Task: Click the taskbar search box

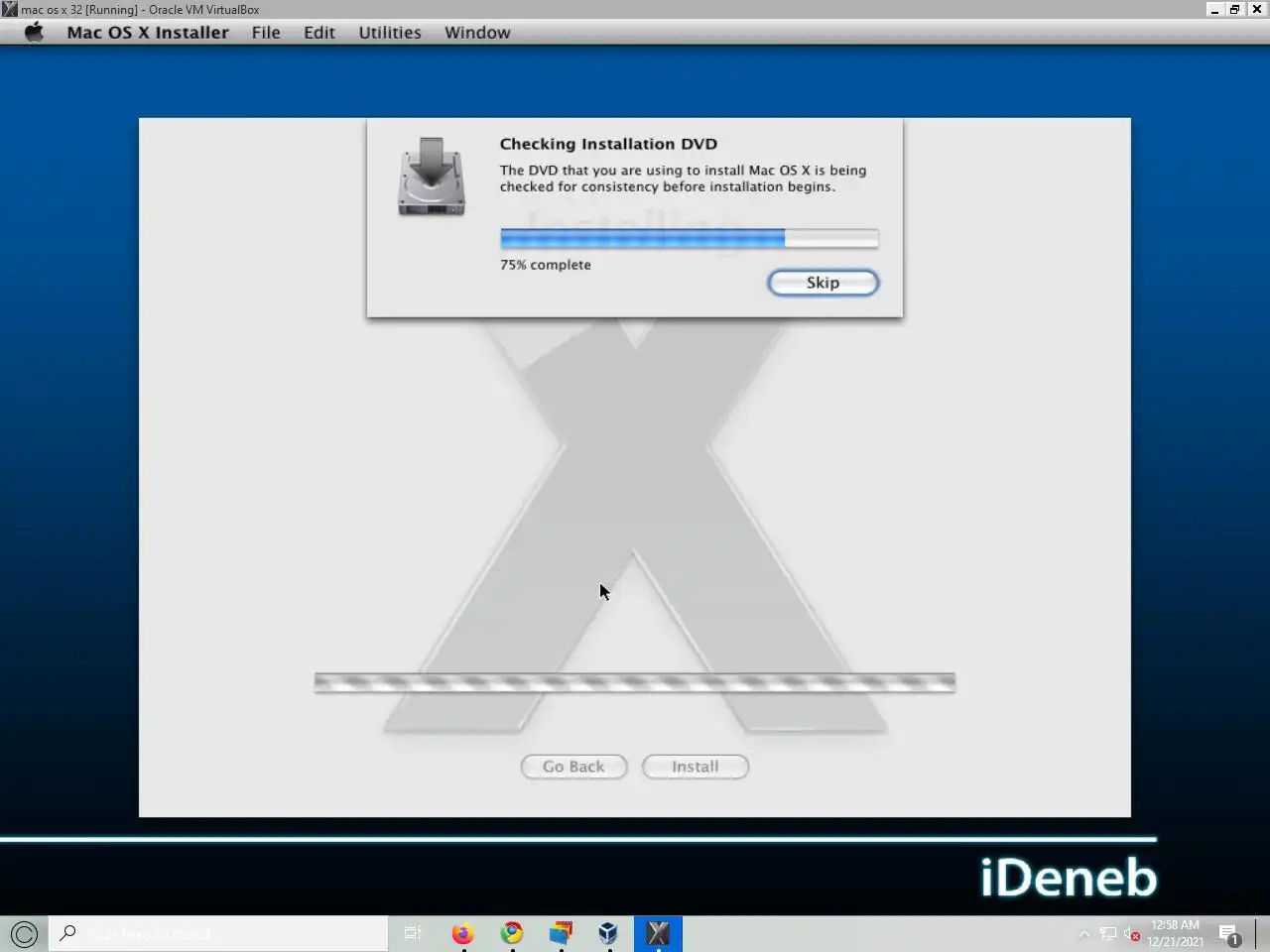Action: (218, 933)
